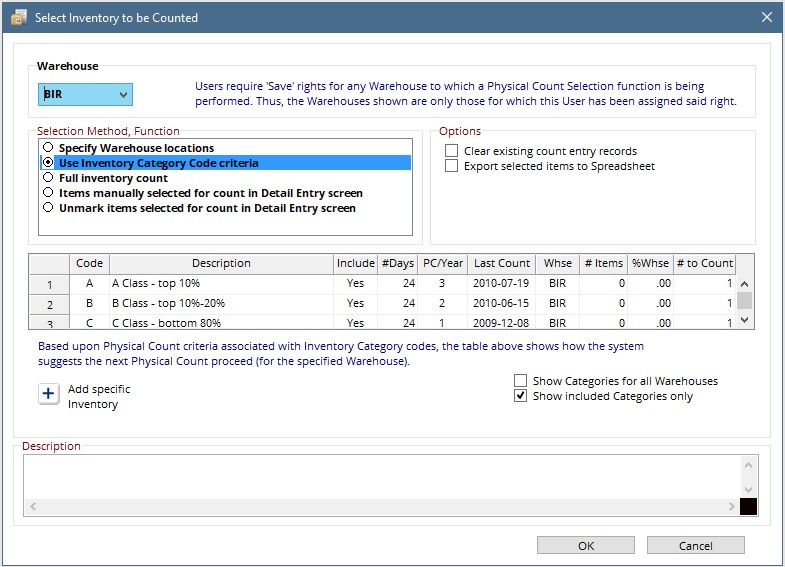785x567 pixels.
Task: Select 'Items manually selected for count' option
Action: 47,193
